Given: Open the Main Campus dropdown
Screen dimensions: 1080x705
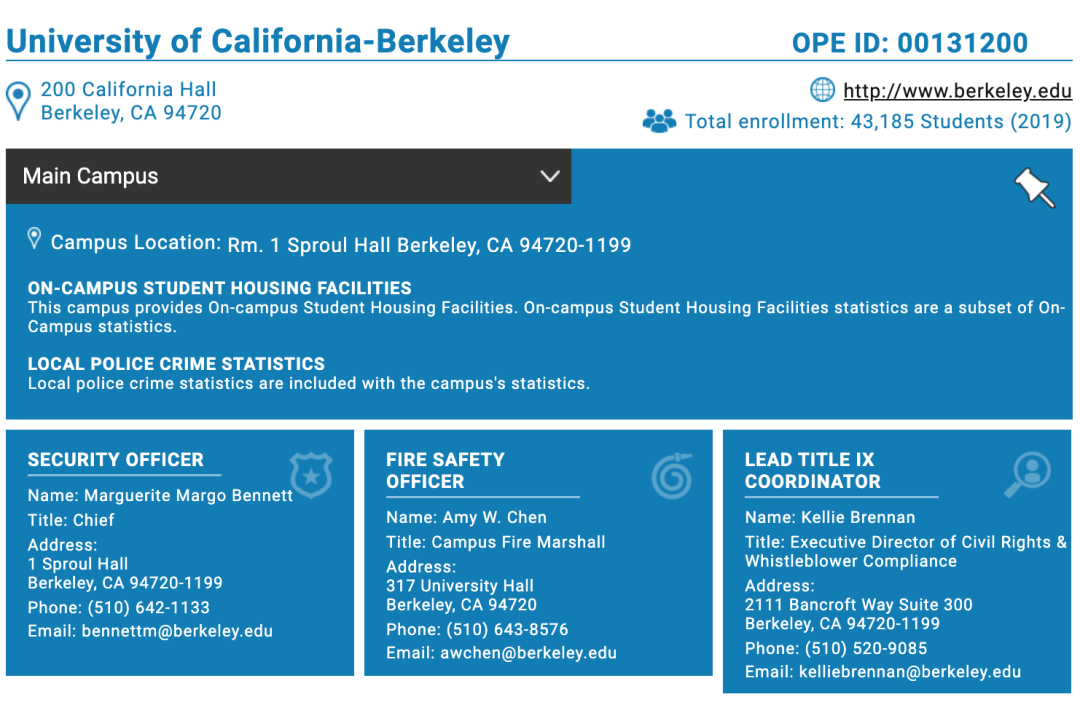Looking at the screenshot, I should [288, 176].
